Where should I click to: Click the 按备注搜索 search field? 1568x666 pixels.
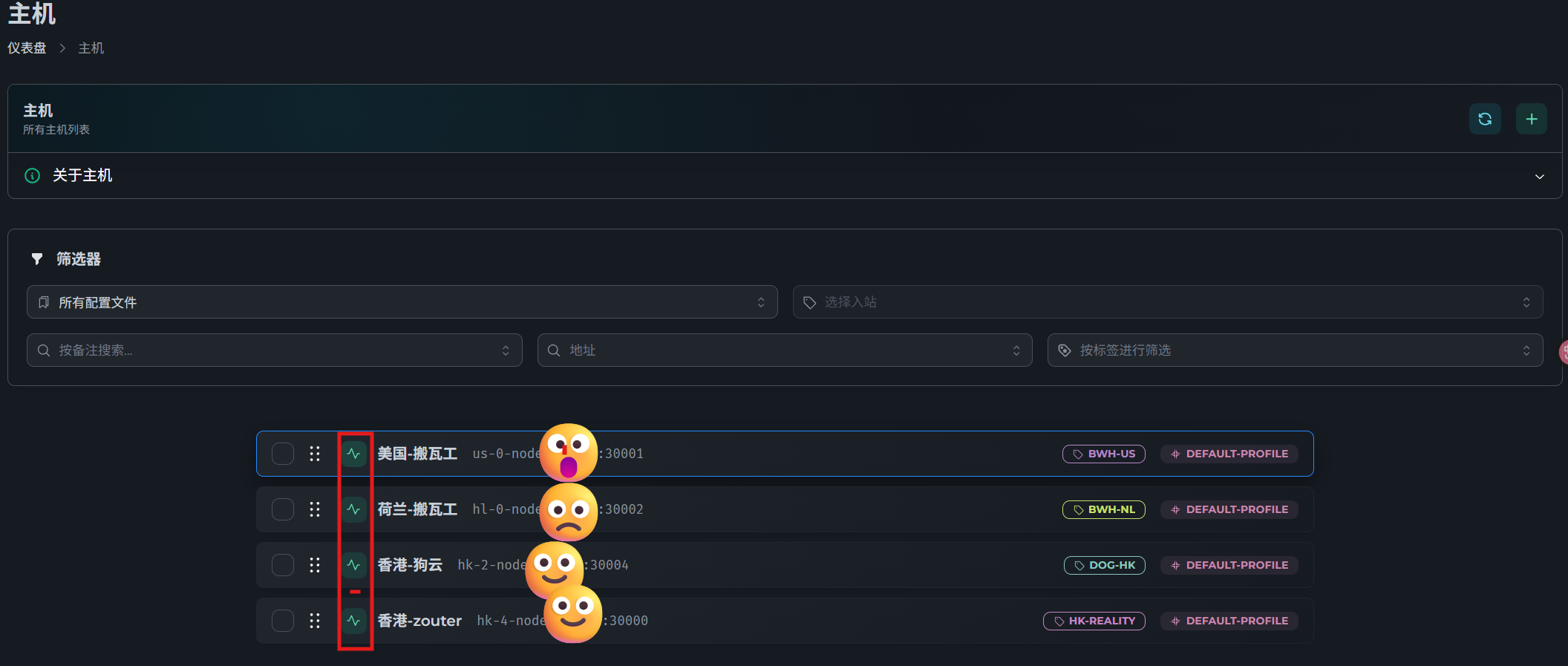[x=274, y=350]
